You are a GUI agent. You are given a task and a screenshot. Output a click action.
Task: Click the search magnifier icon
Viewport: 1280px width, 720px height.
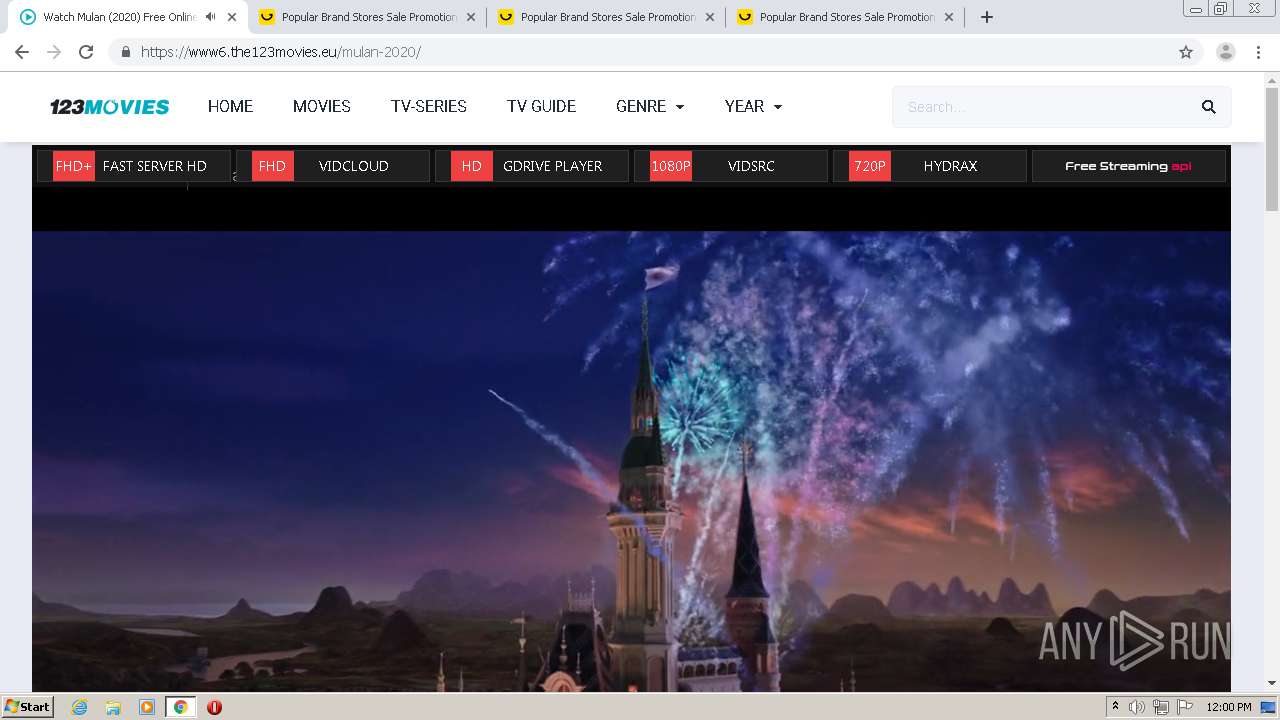[1208, 107]
